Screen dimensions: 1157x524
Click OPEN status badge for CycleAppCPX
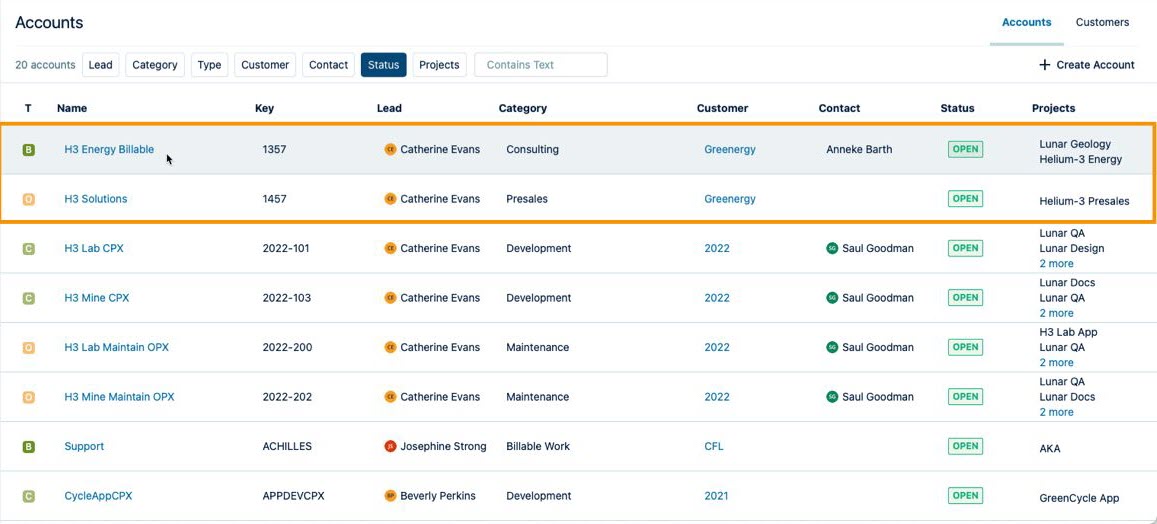click(965, 496)
